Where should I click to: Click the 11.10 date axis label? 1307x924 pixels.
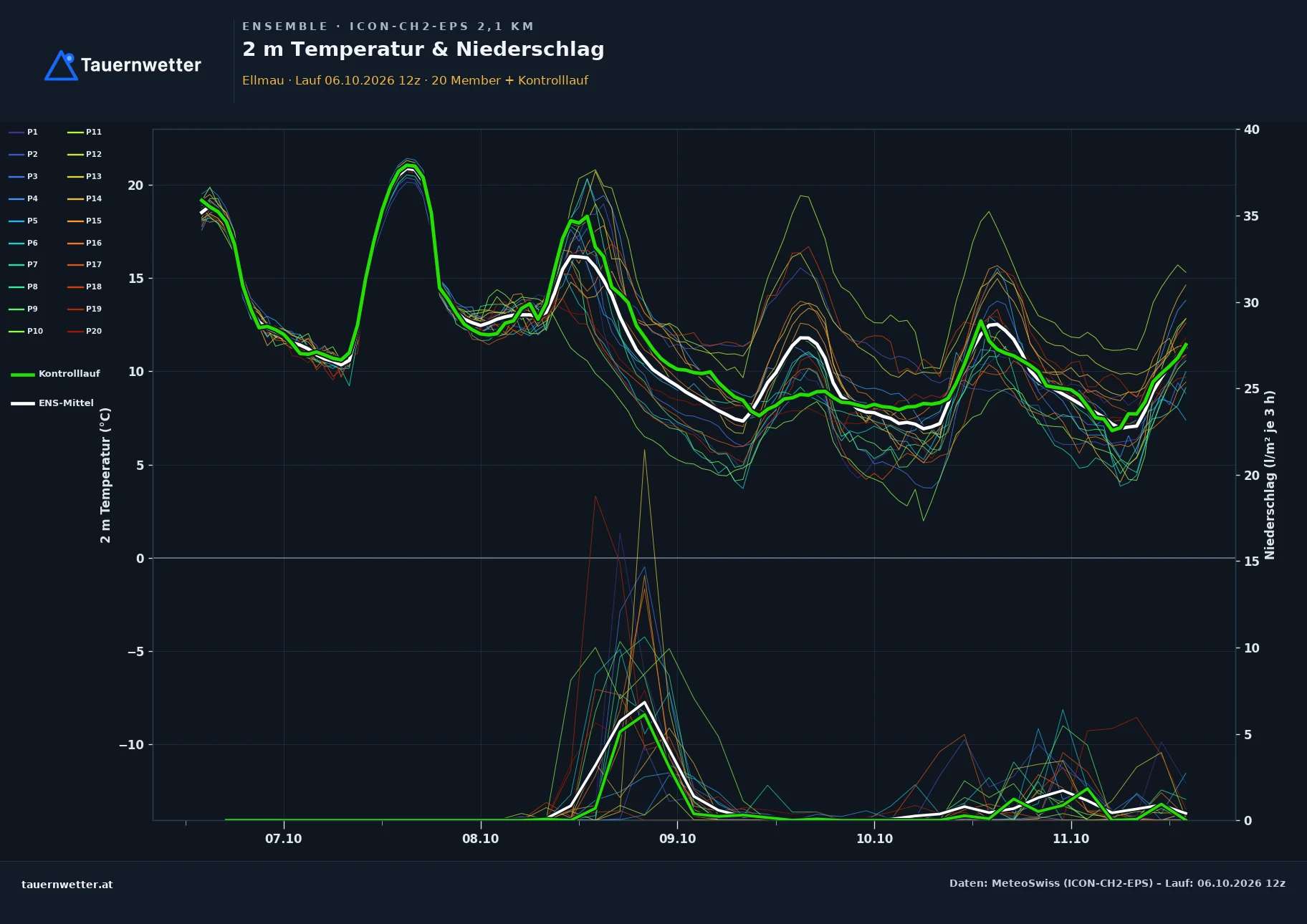1071,839
